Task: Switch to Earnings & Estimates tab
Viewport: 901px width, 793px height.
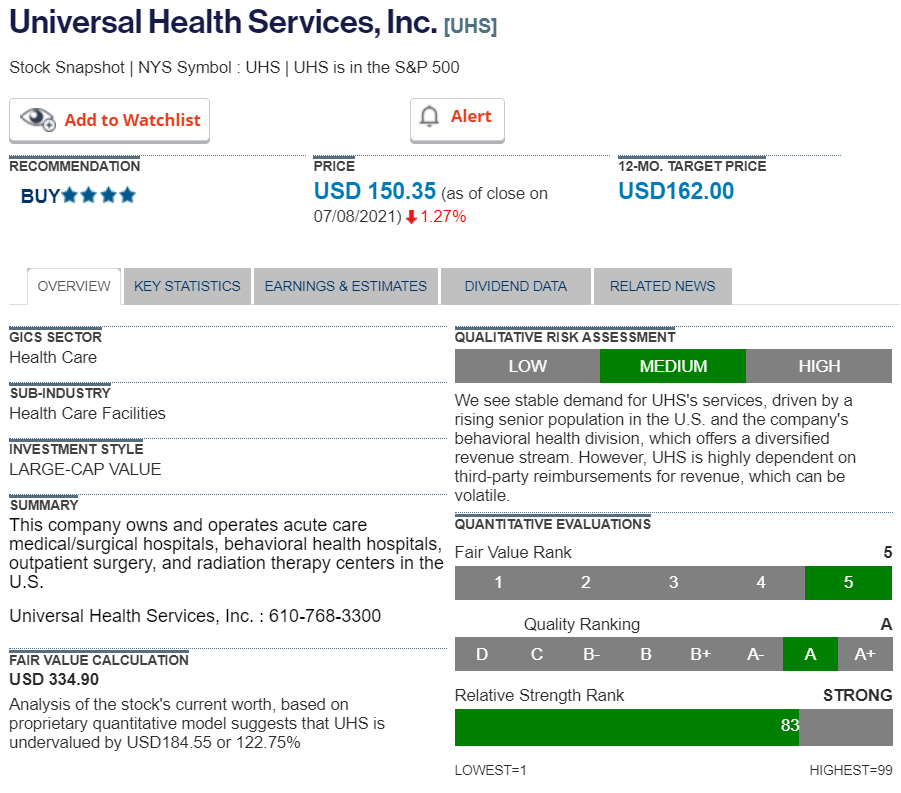Action: (345, 286)
